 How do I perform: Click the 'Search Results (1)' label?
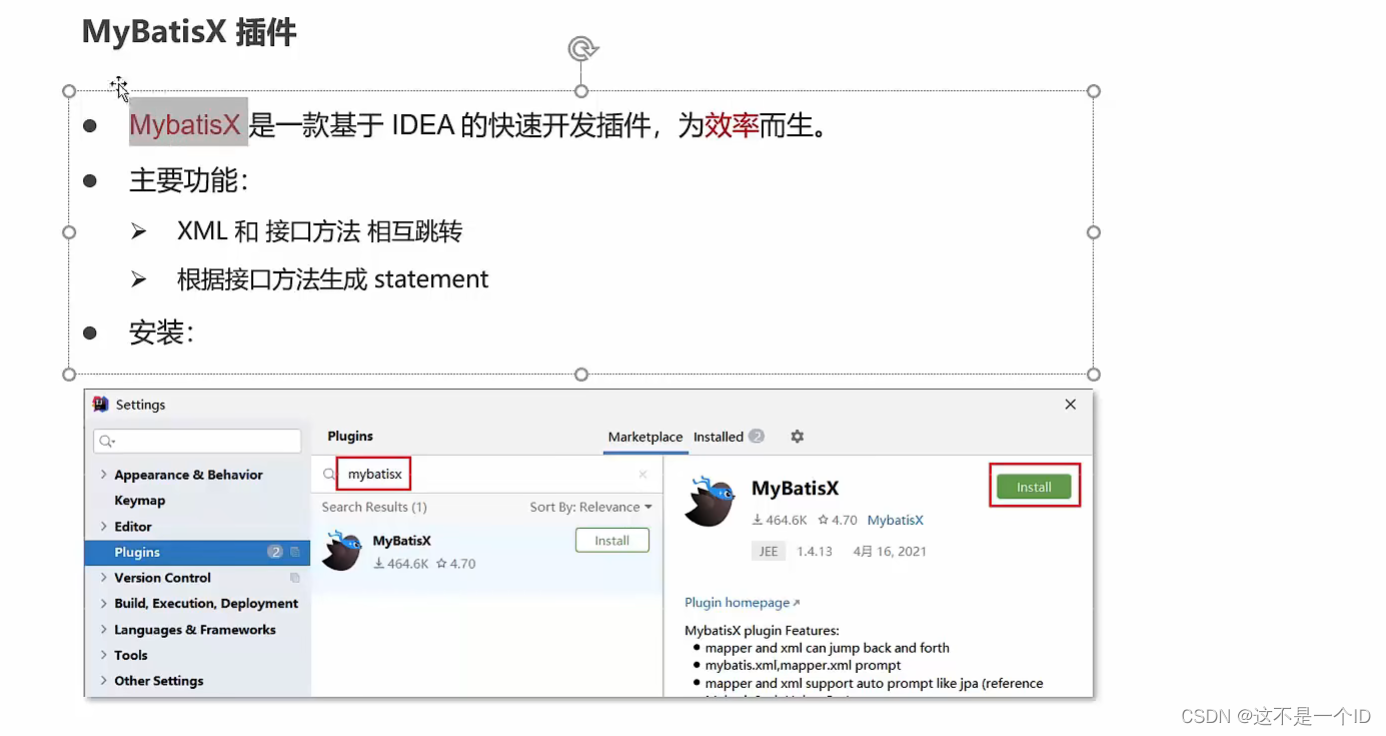(374, 507)
